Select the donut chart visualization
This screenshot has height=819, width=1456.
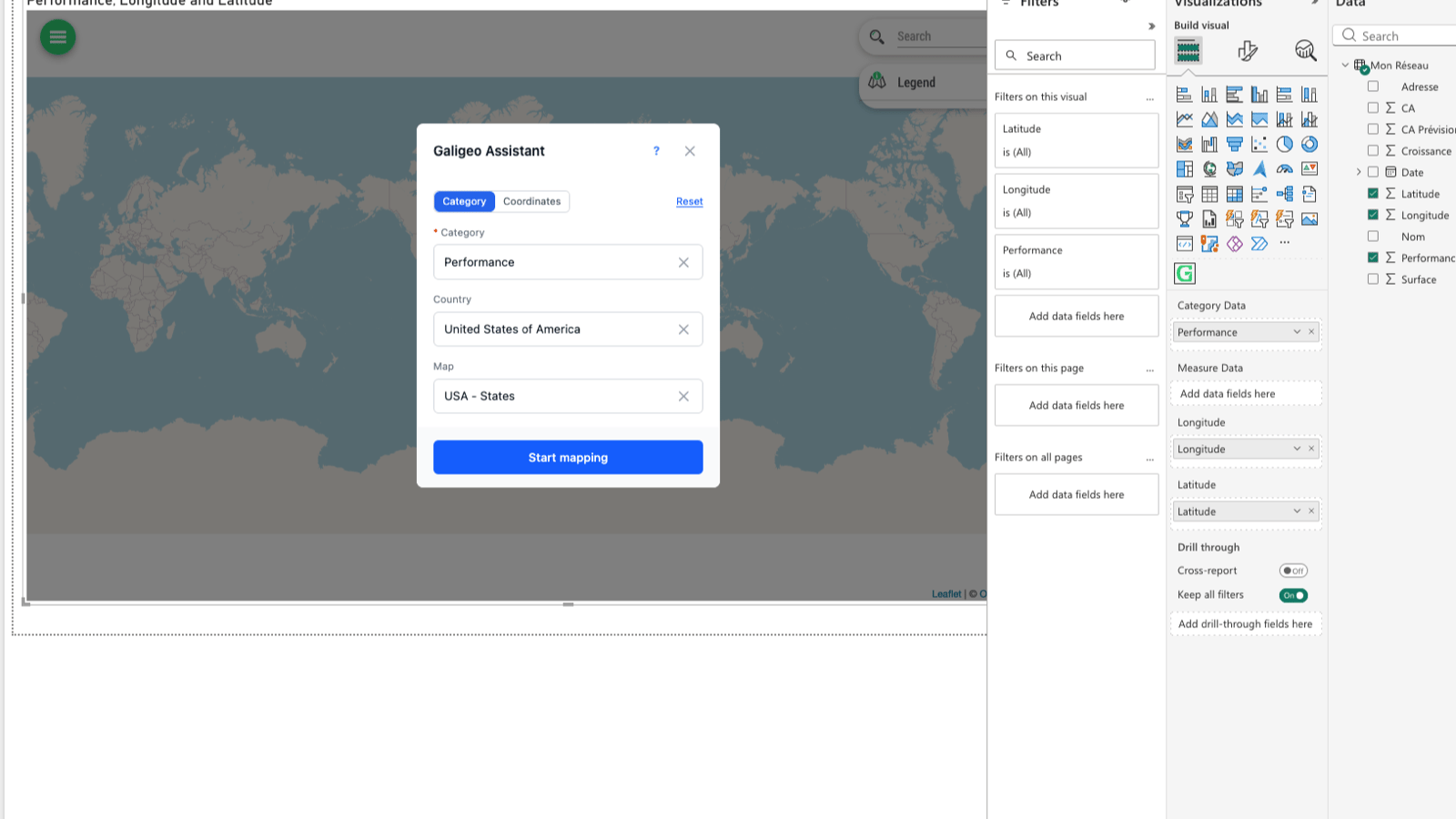pyautogui.click(x=1309, y=144)
